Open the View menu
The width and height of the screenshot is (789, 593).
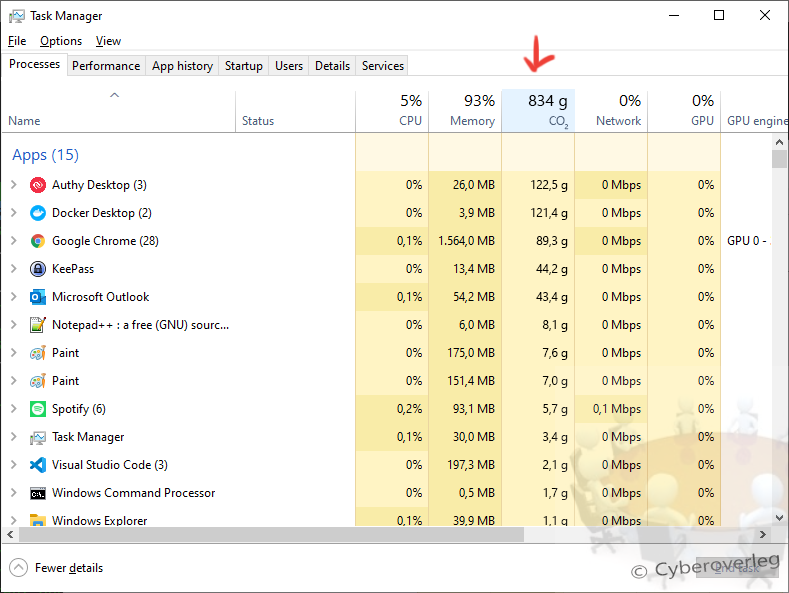pyautogui.click(x=108, y=41)
